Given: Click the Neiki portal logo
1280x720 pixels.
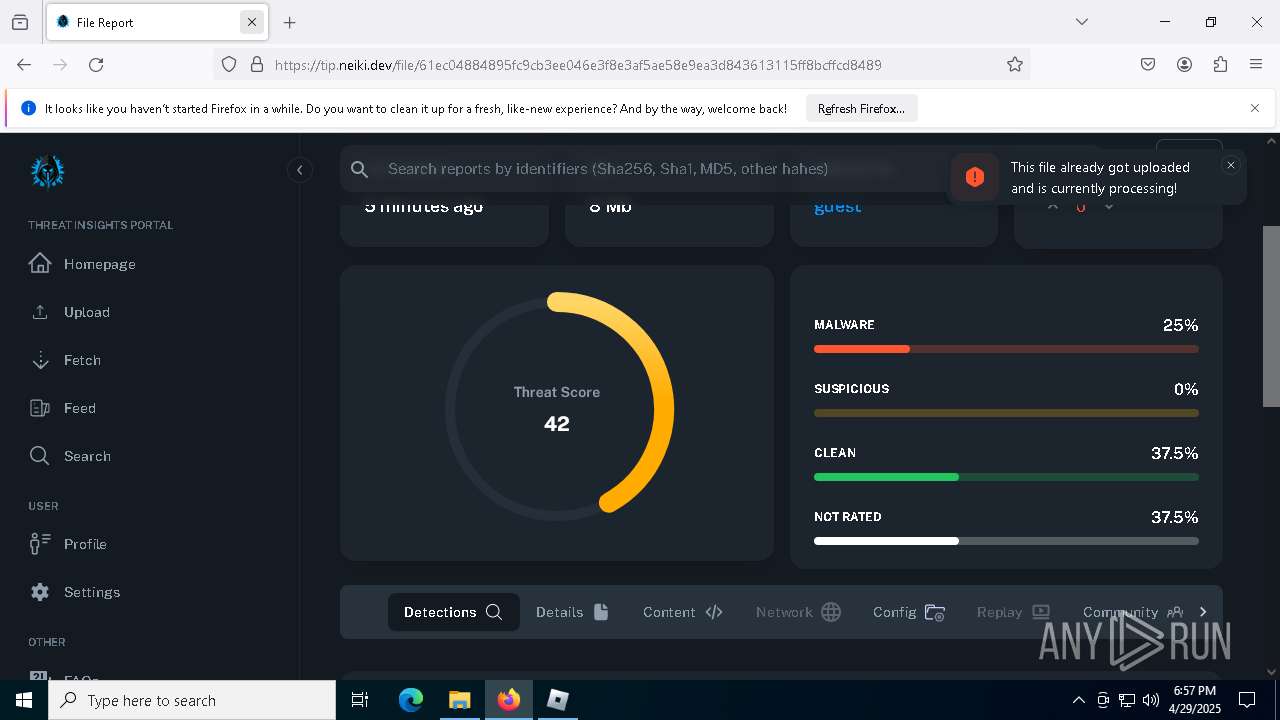Looking at the screenshot, I should 47,171.
